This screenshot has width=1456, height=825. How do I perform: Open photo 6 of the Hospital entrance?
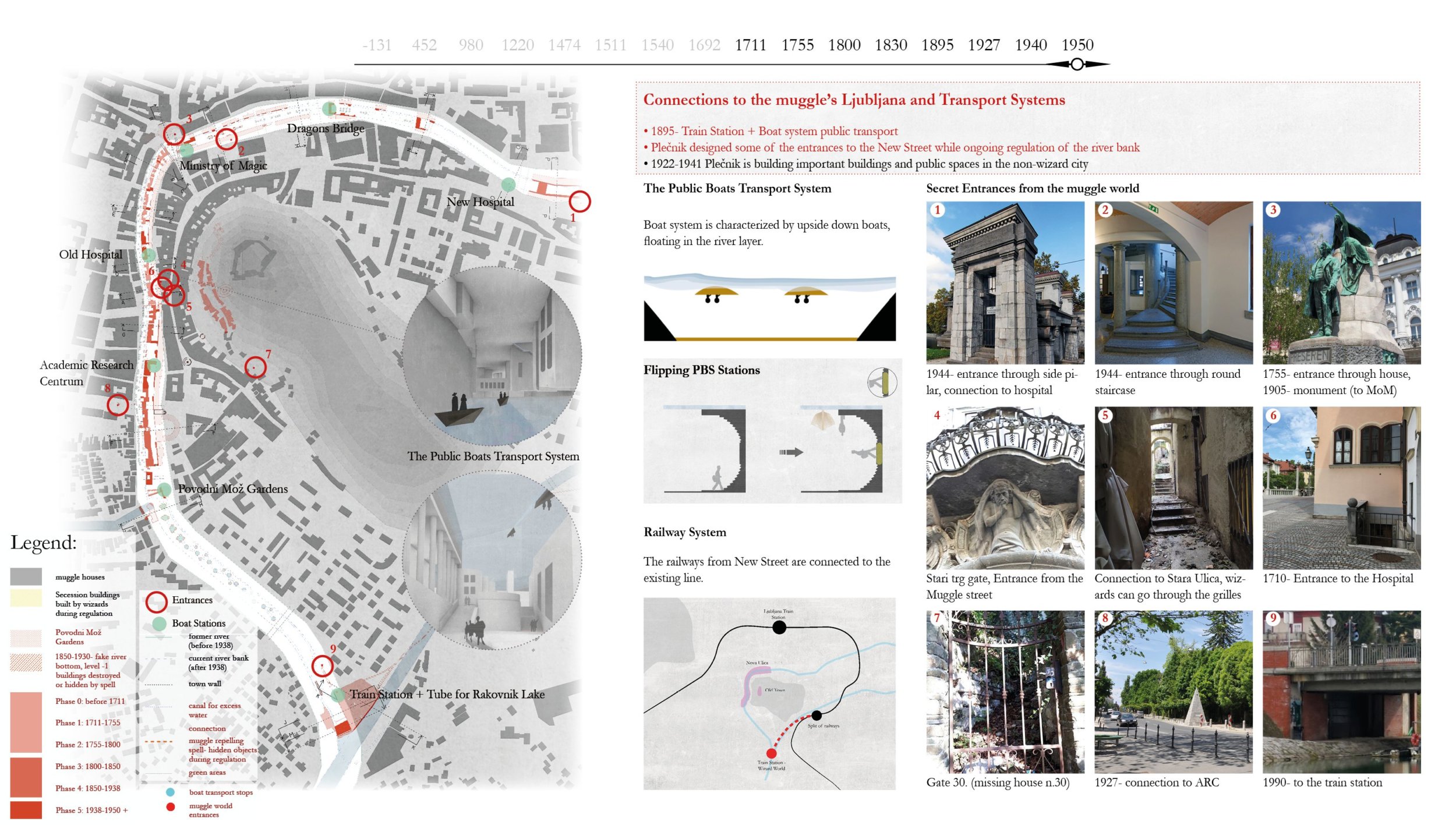click(x=1341, y=488)
